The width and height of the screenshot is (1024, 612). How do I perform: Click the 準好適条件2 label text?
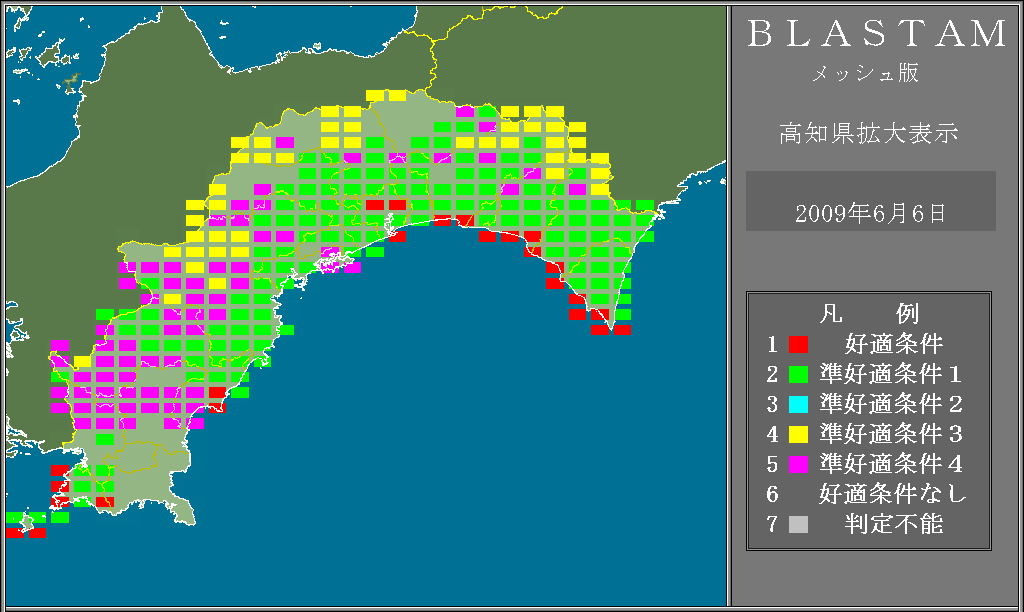891,405
